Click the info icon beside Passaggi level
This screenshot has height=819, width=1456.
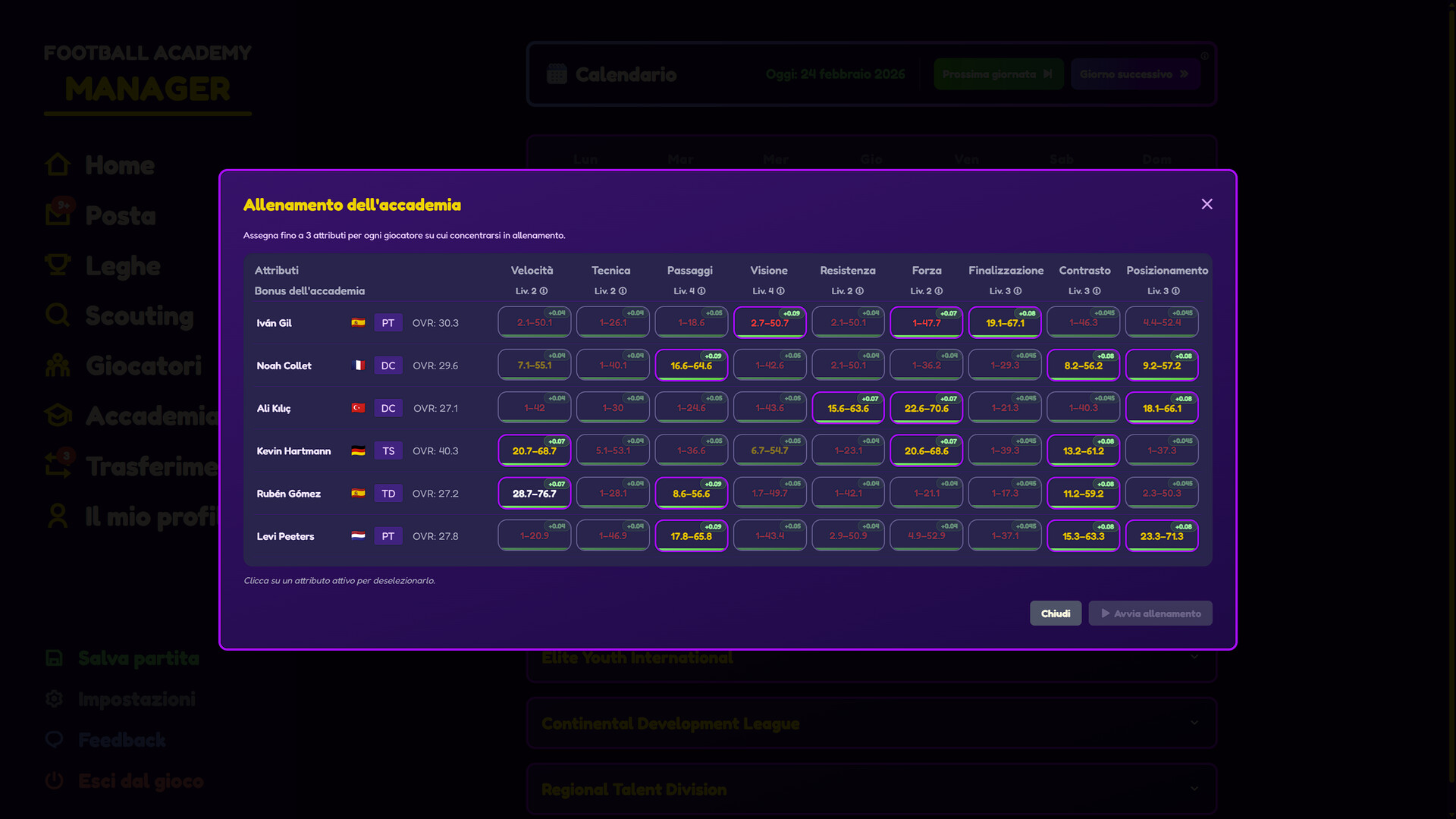click(x=701, y=291)
